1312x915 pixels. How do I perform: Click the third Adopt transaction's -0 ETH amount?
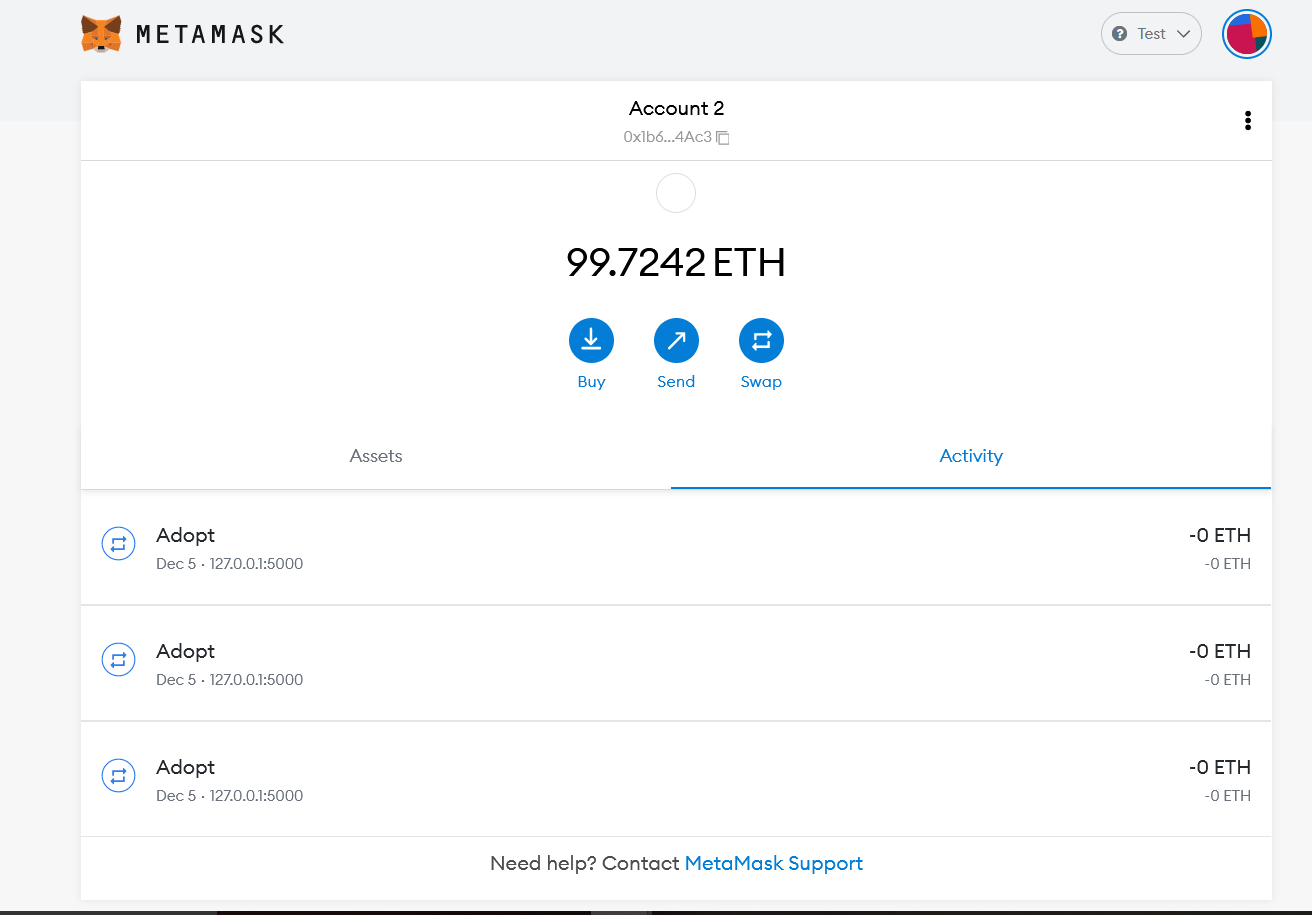point(1219,767)
